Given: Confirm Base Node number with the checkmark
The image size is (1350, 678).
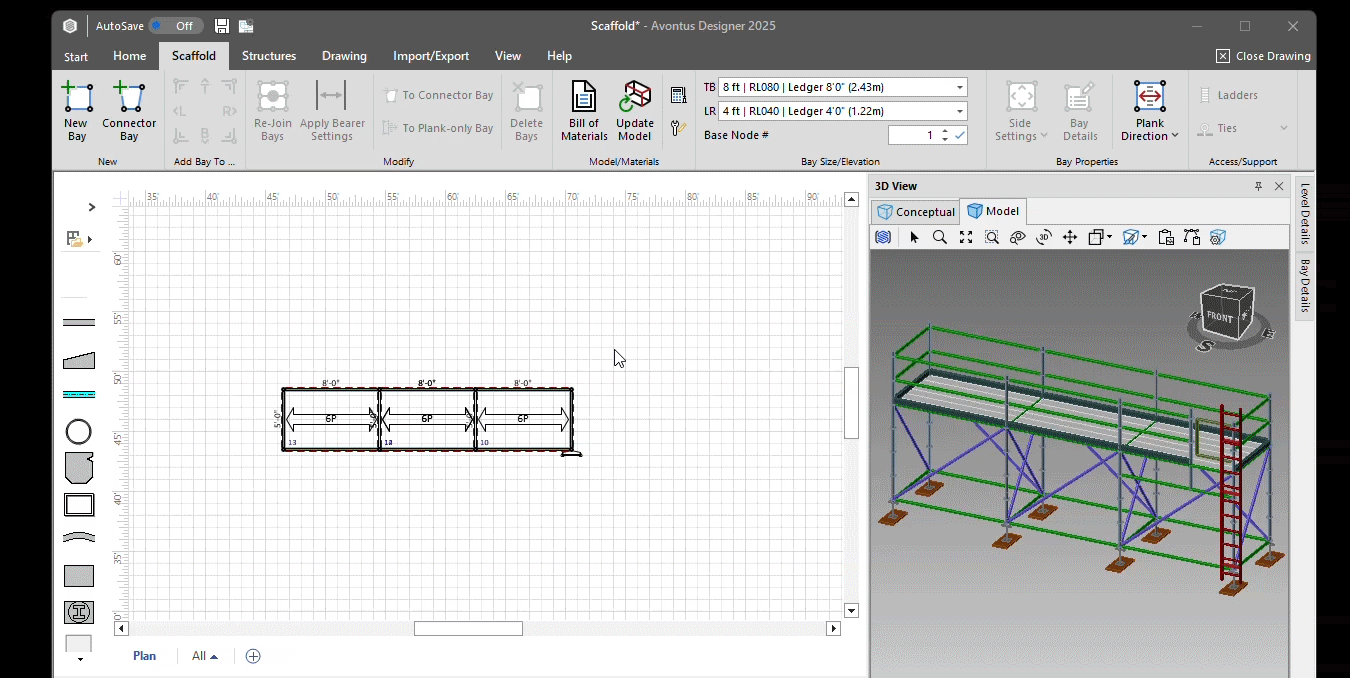Looking at the screenshot, I should tap(960, 135).
